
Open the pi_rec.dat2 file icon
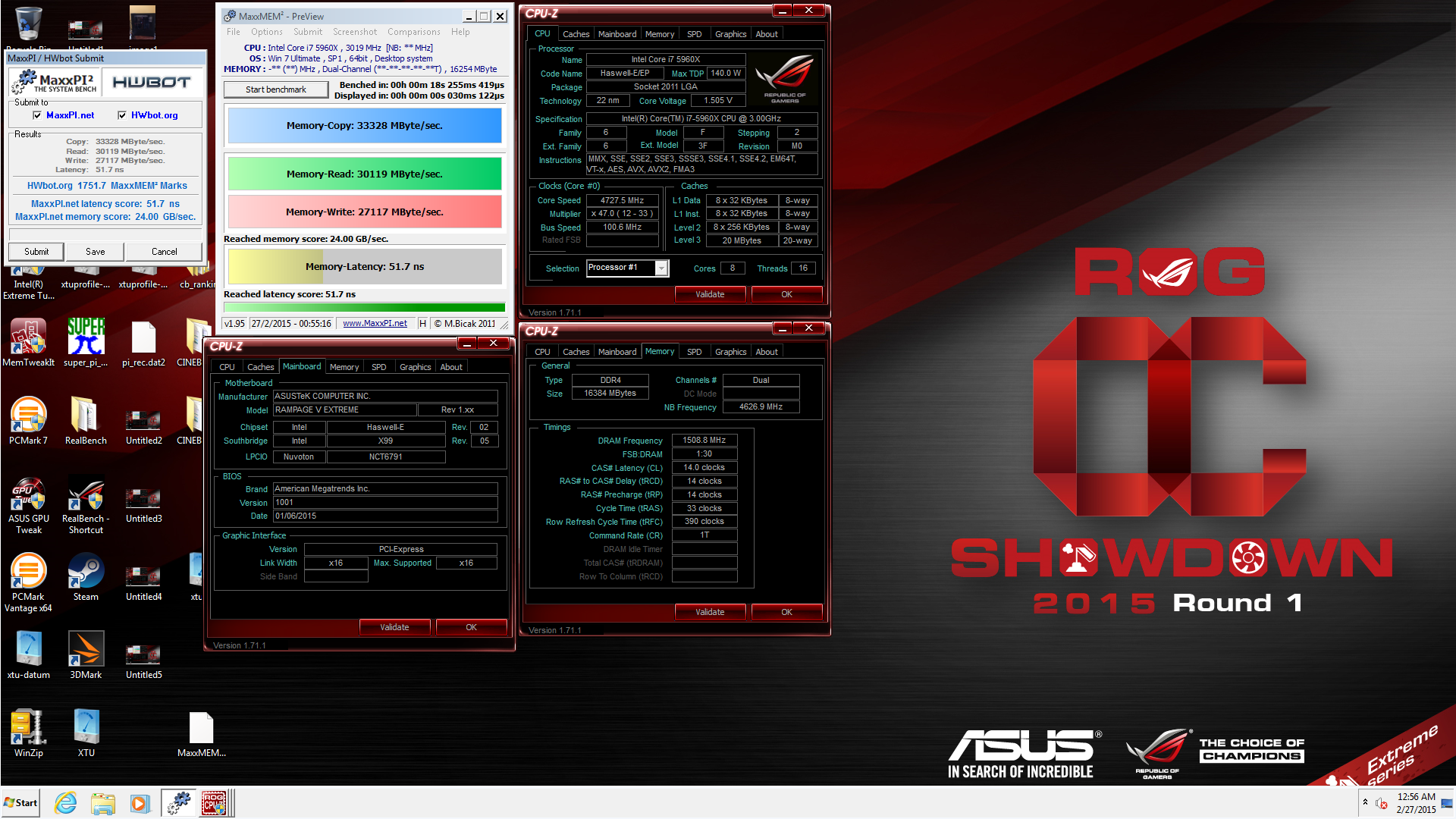click(143, 343)
